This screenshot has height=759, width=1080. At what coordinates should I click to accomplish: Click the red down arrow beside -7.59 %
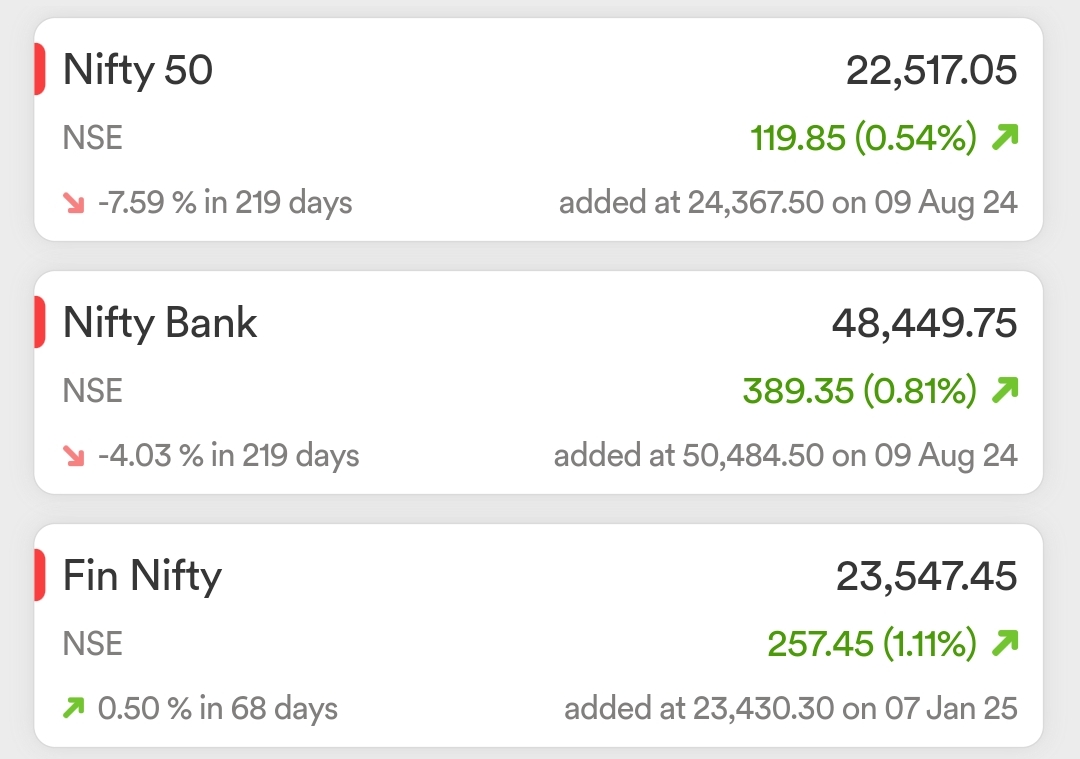(74, 204)
